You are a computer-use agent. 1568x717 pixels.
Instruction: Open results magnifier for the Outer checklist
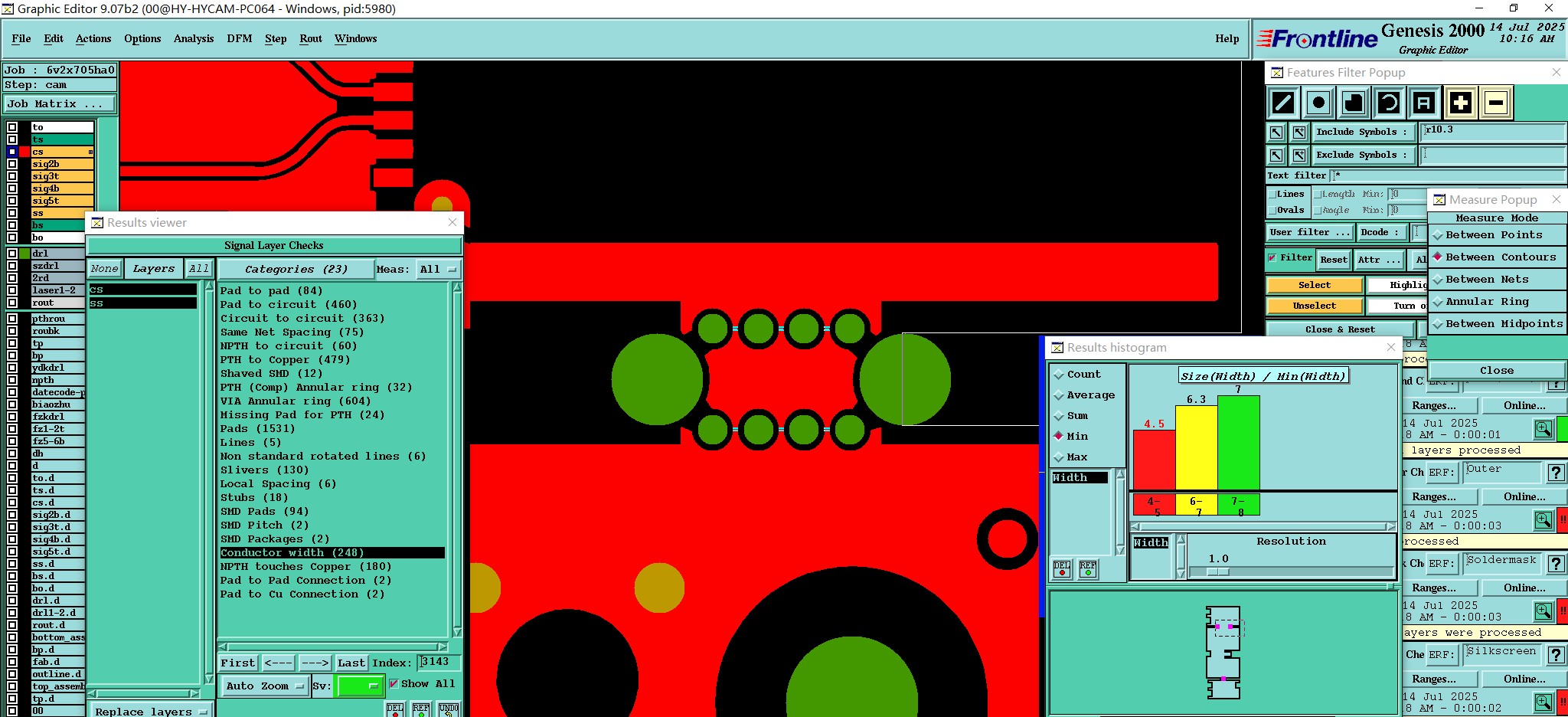coord(1543,520)
